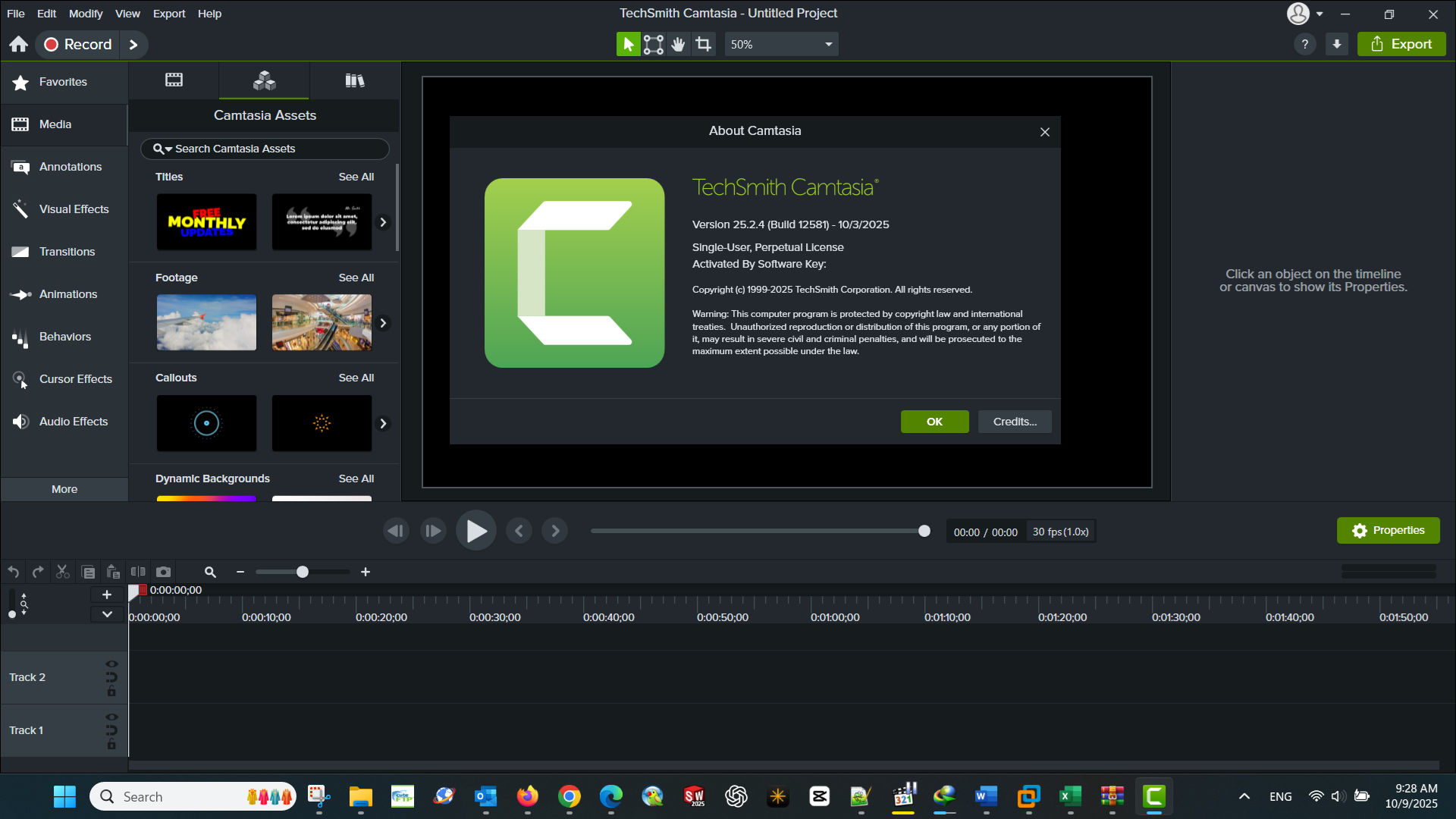Select the crop tool

704,44
